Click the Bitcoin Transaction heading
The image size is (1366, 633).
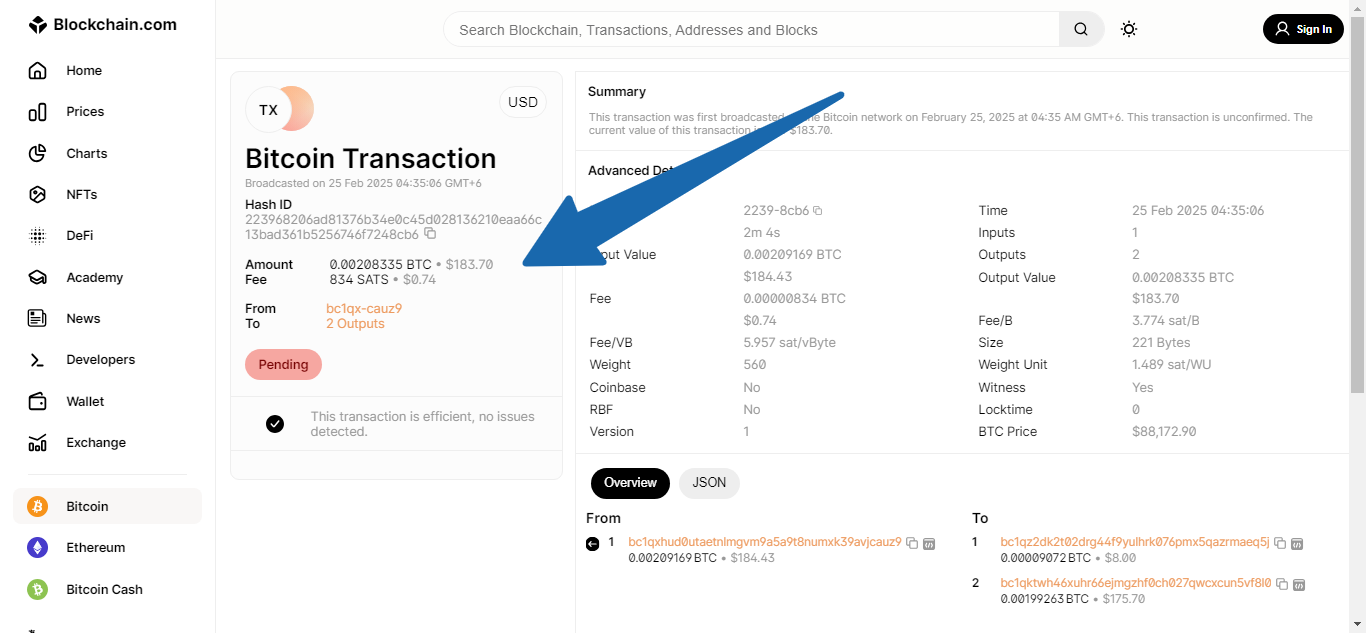[371, 159]
